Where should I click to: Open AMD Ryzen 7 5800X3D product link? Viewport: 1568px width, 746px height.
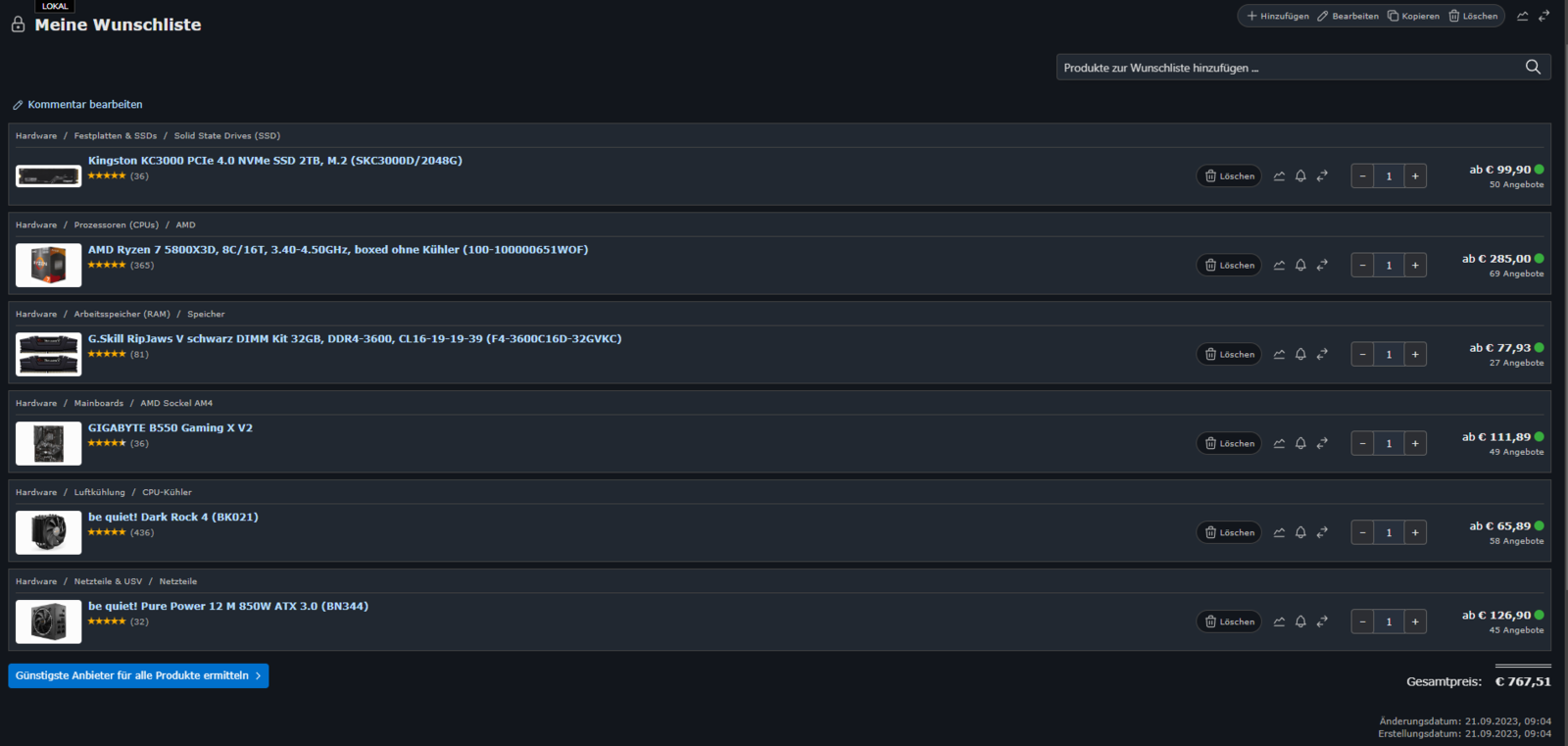[338, 250]
